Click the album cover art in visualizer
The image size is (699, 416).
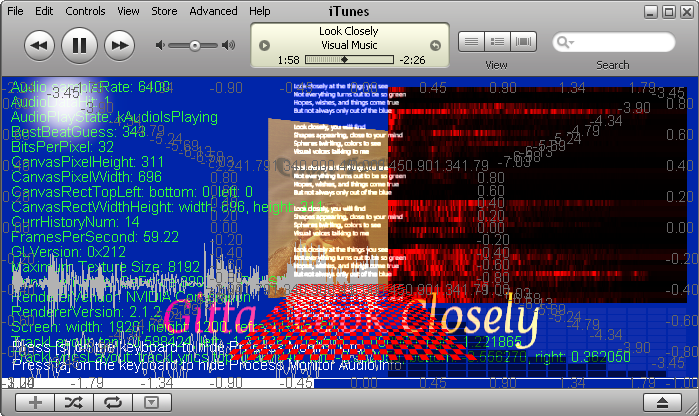[x=328, y=207]
